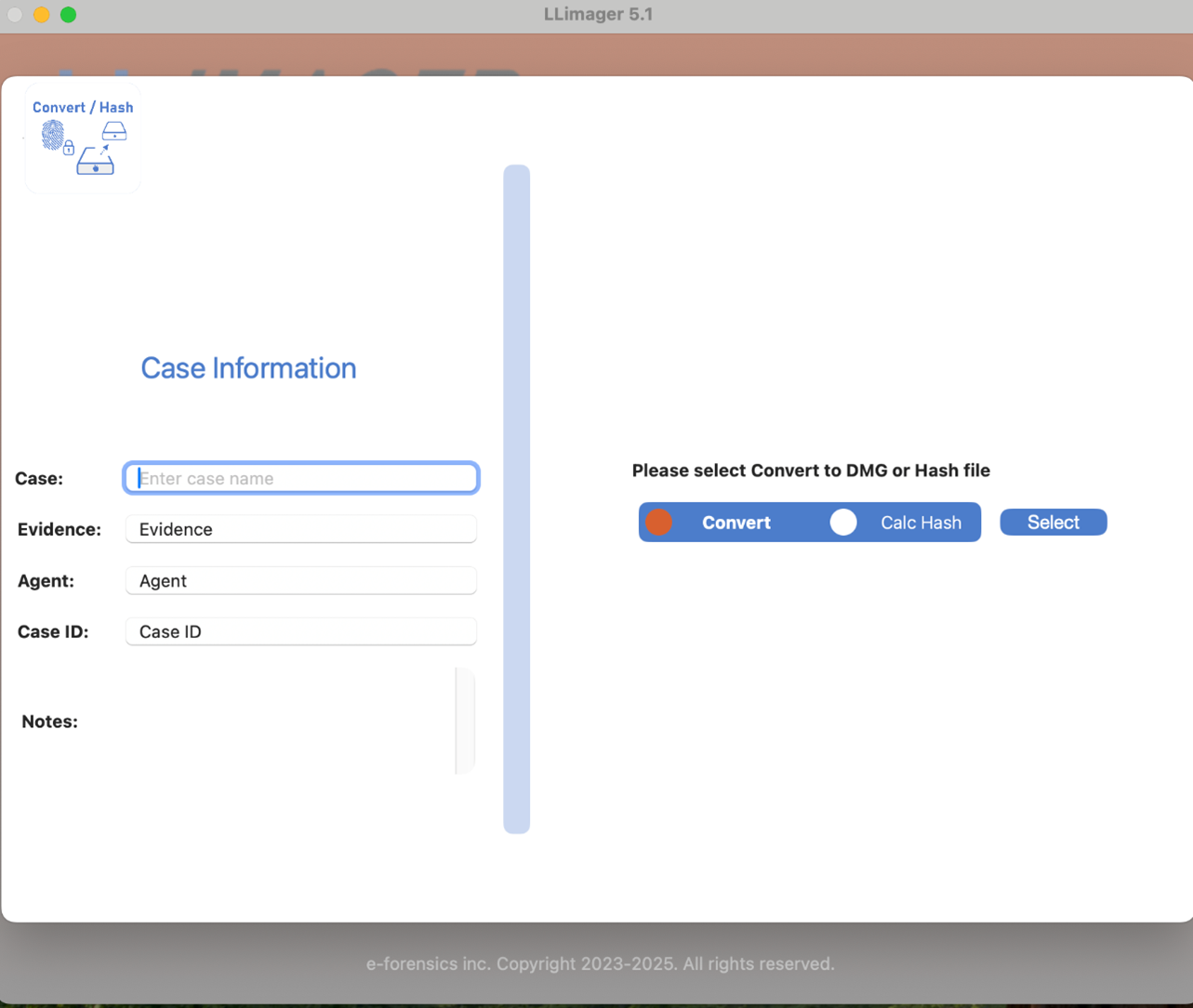
Task: Click the Evidence input field
Action: (x=300, y=528)
